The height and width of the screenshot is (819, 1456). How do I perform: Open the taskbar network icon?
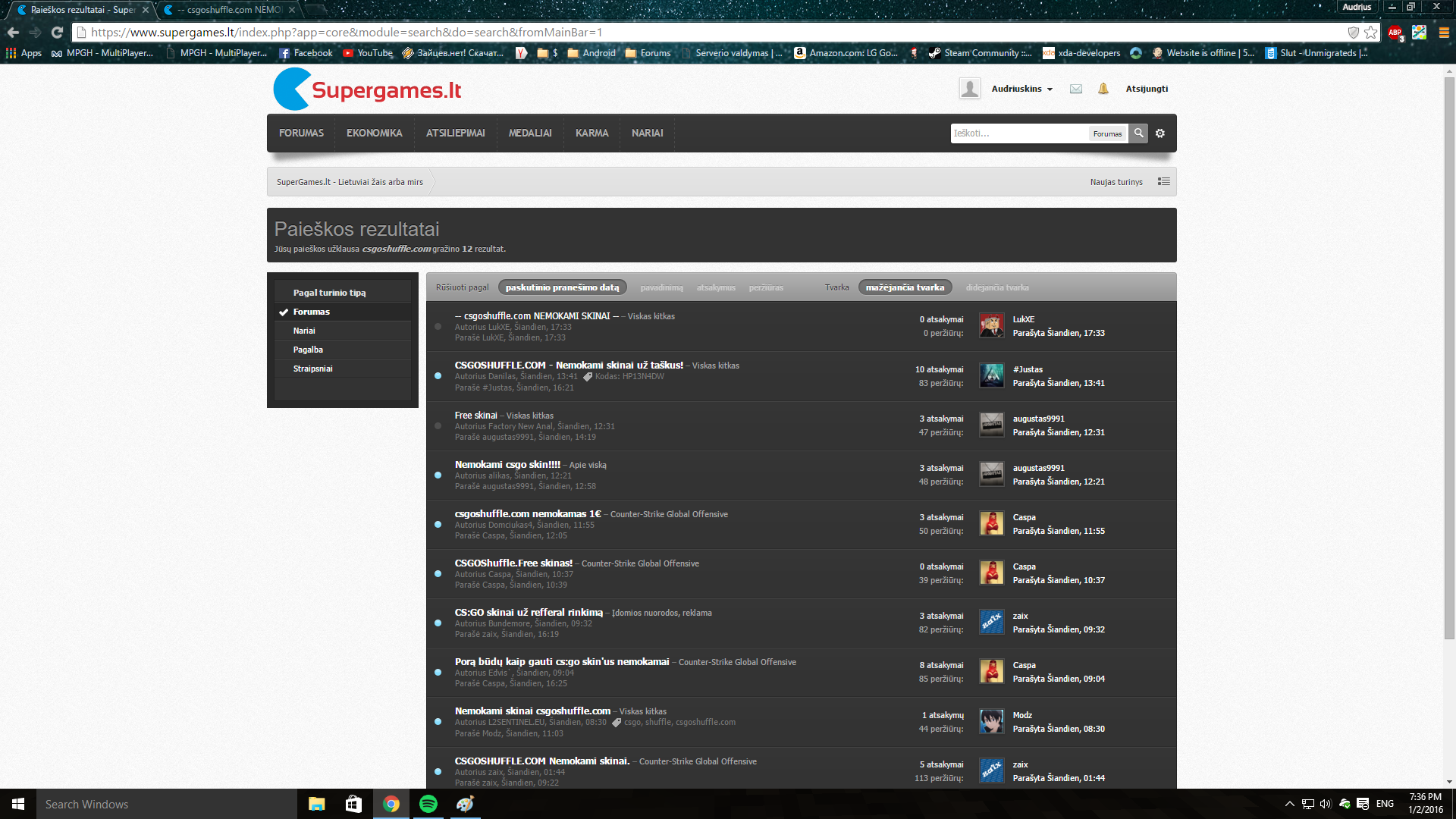click(x=1307, y=804)
